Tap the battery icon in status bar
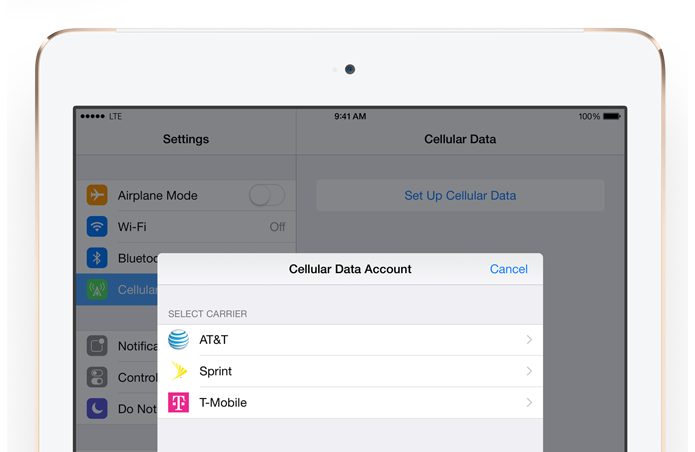Viewport: 695px width, 452px height. pos(612,117)
